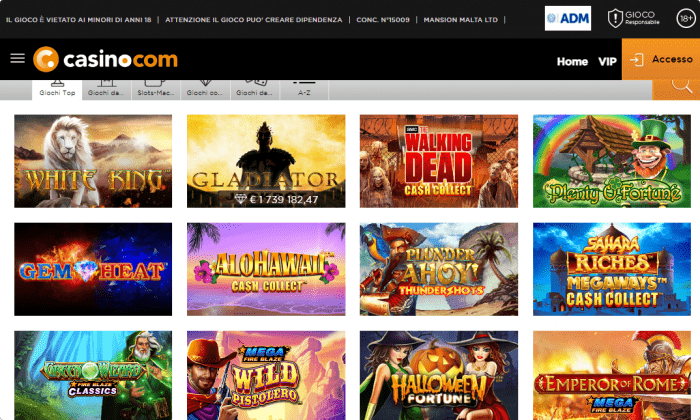Select the Giochi co.. tab

pos(205,90)
